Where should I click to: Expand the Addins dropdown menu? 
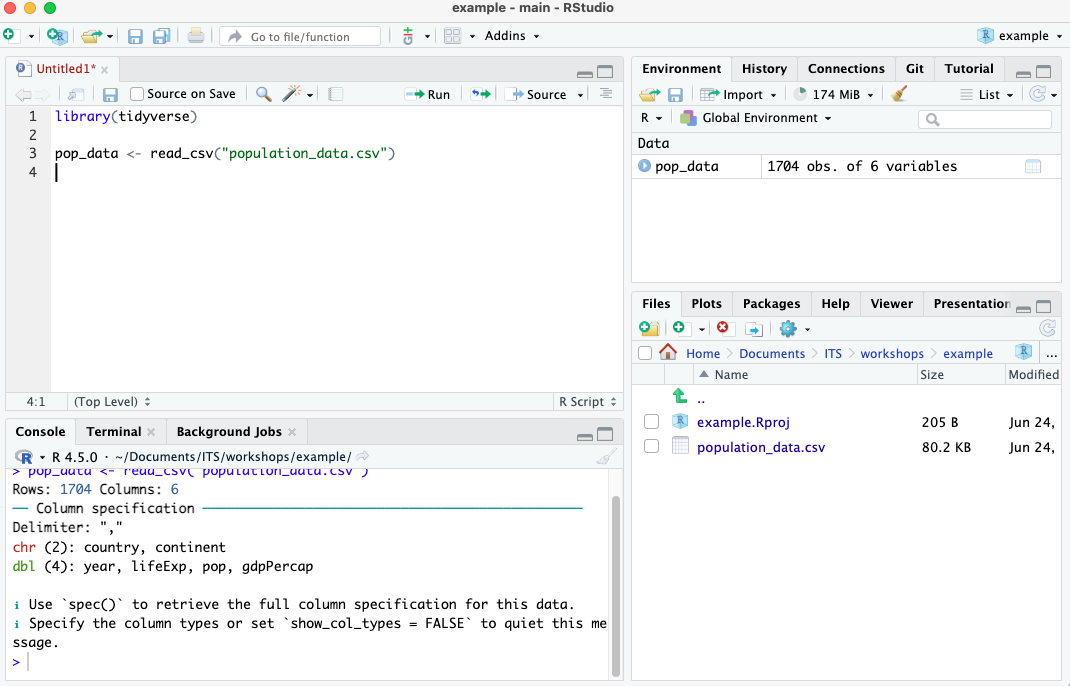[x=512, y=36]
